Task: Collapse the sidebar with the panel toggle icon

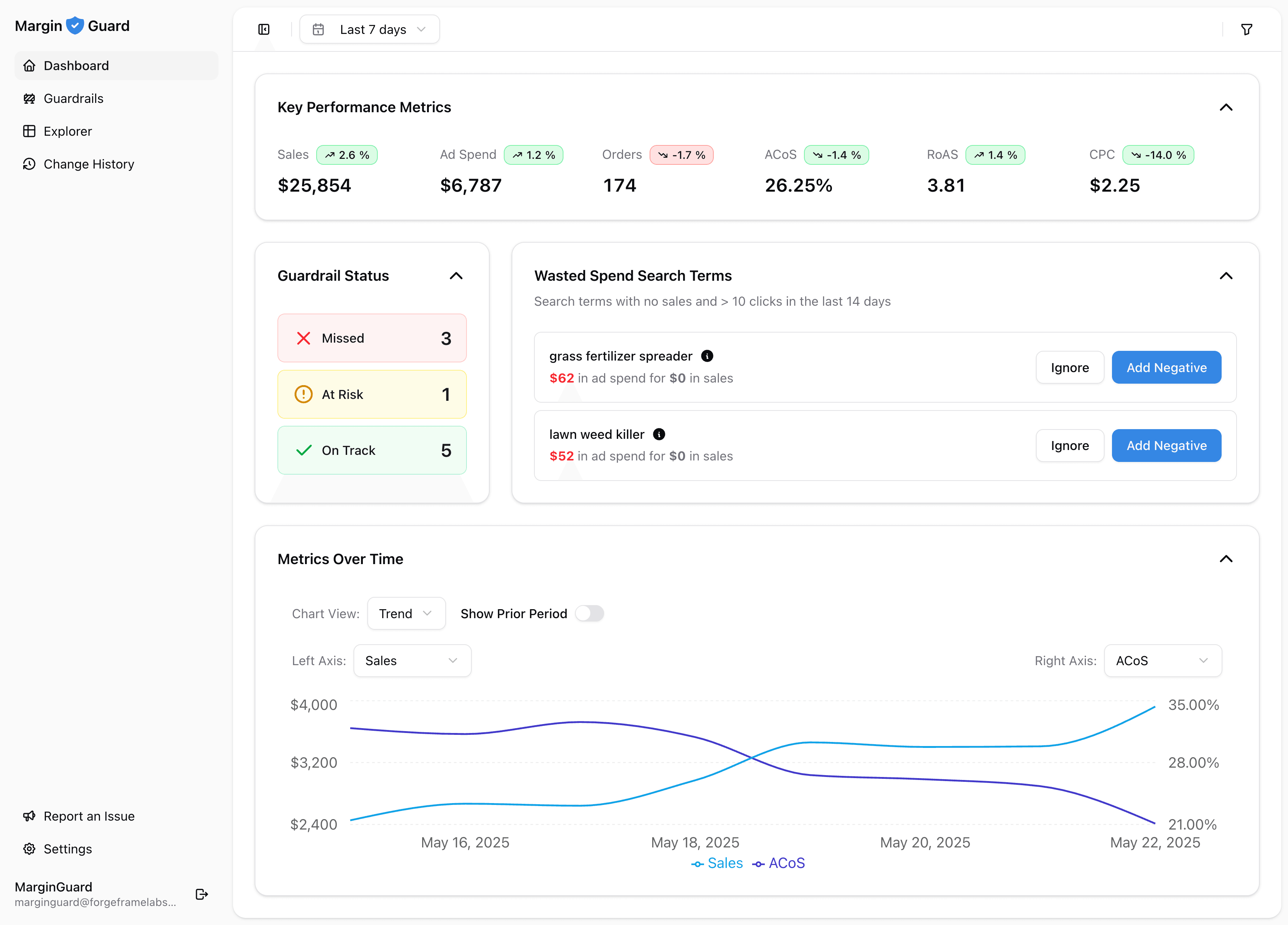Action: pyautogui.click(x=264, y=29)
